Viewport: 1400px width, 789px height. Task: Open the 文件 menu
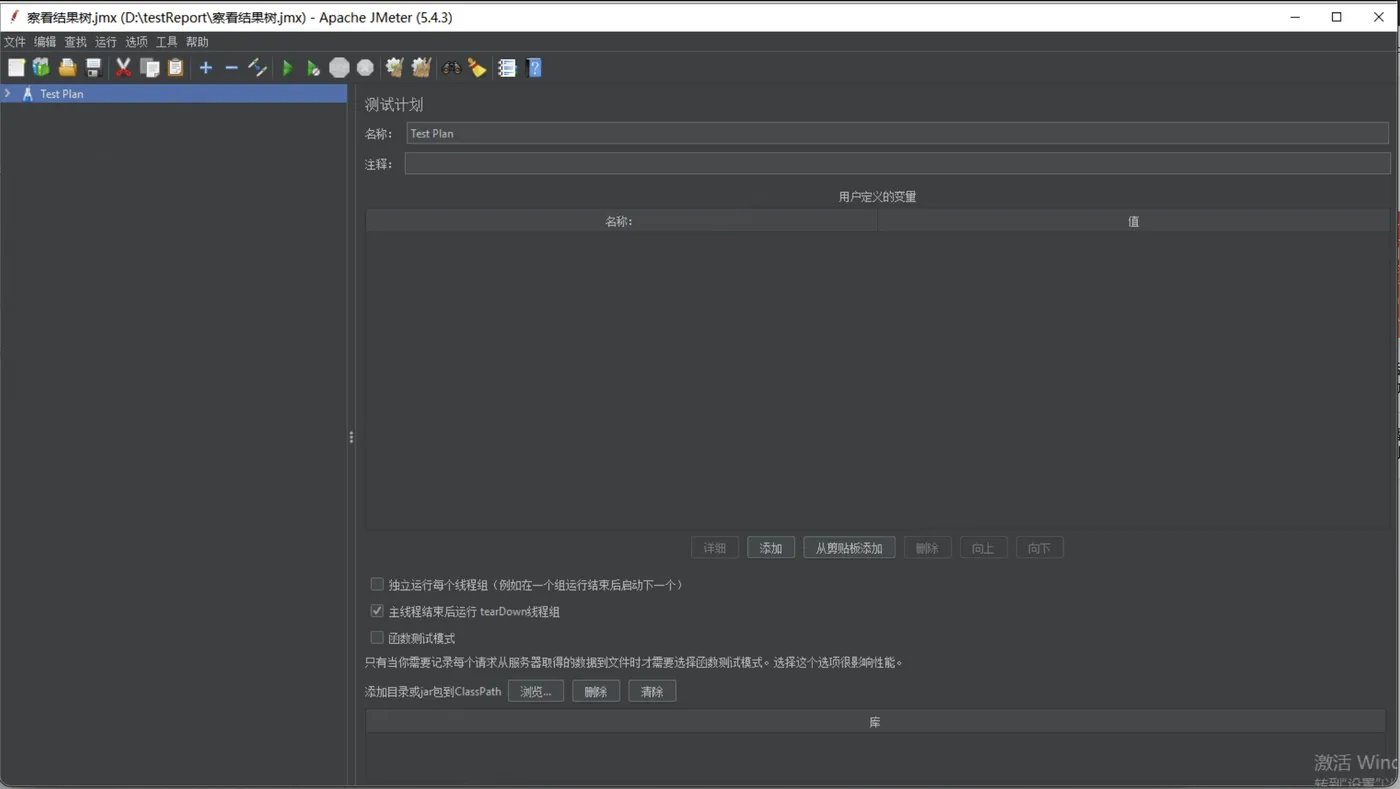15,42
